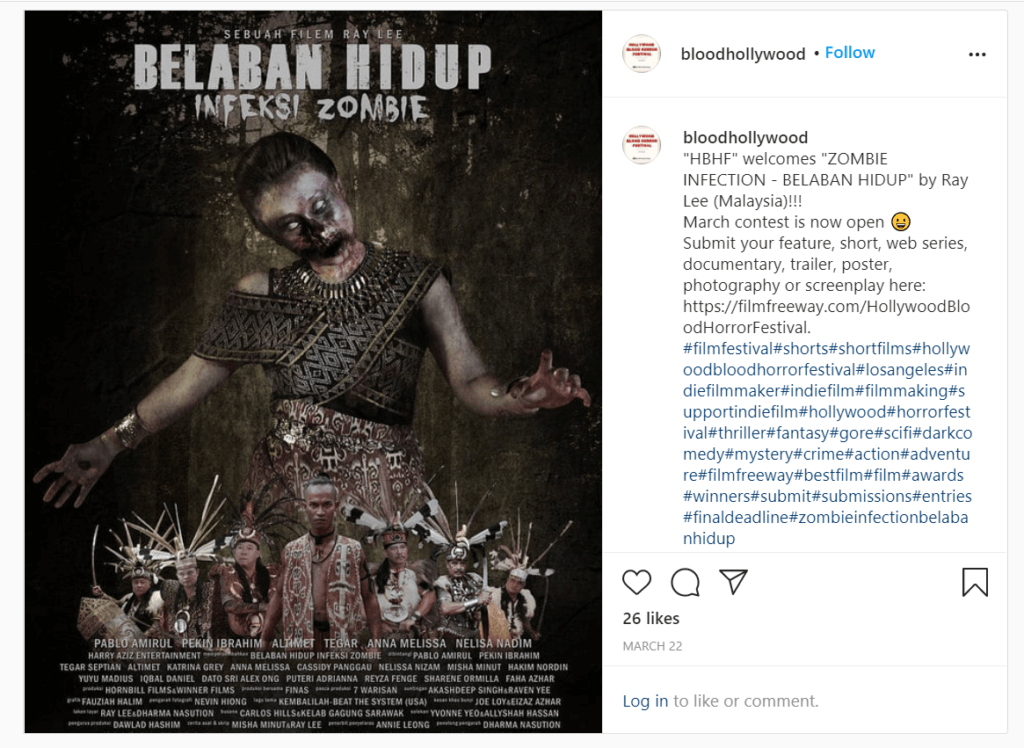
Task: Open the three-dot more options menu
Action: coord(977,54)
